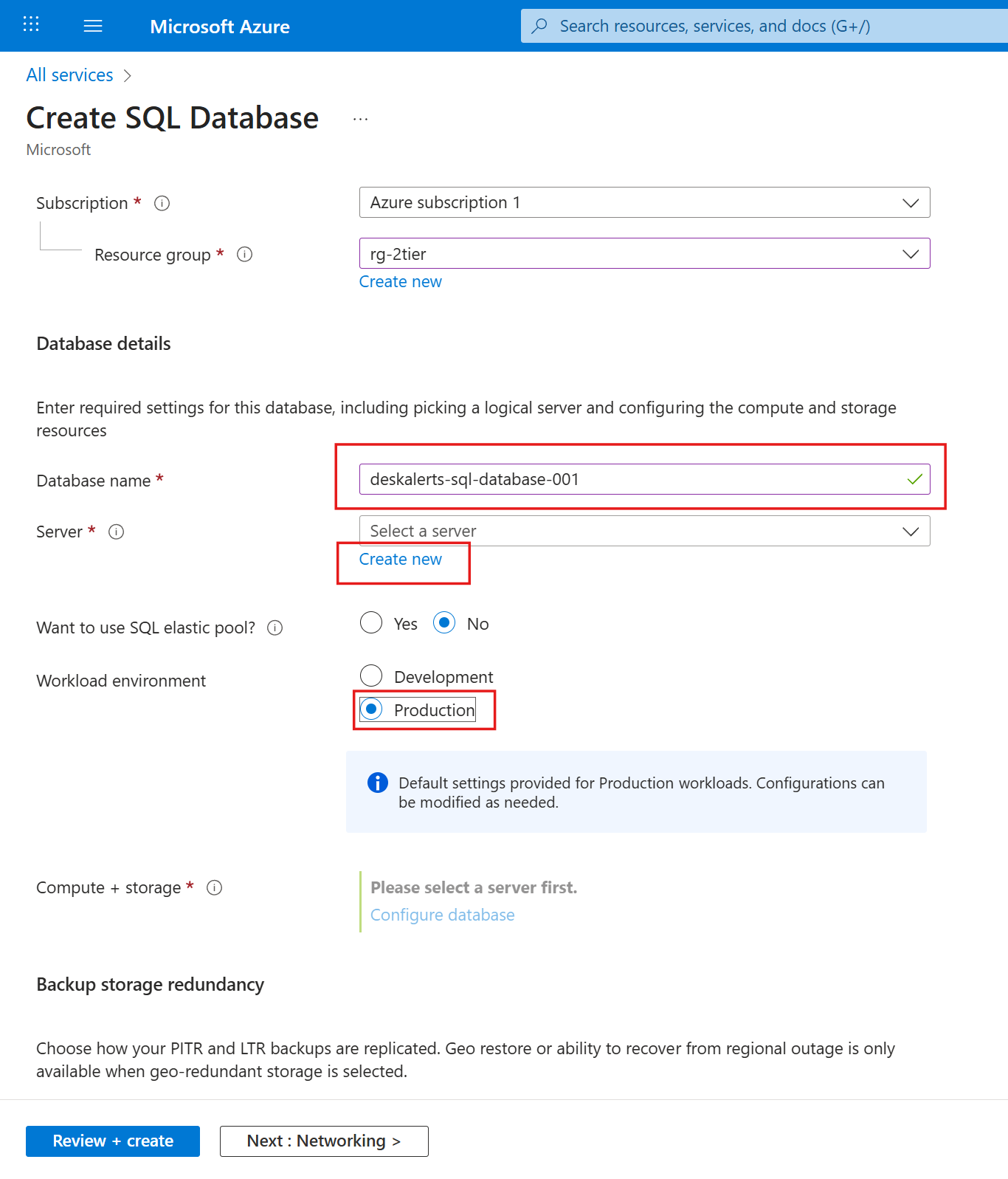Viewport: 1008px width, 1179px height.
Task: Open the Azure apps grid launcher
Action: pyautogui.click(x=31, y=24)
